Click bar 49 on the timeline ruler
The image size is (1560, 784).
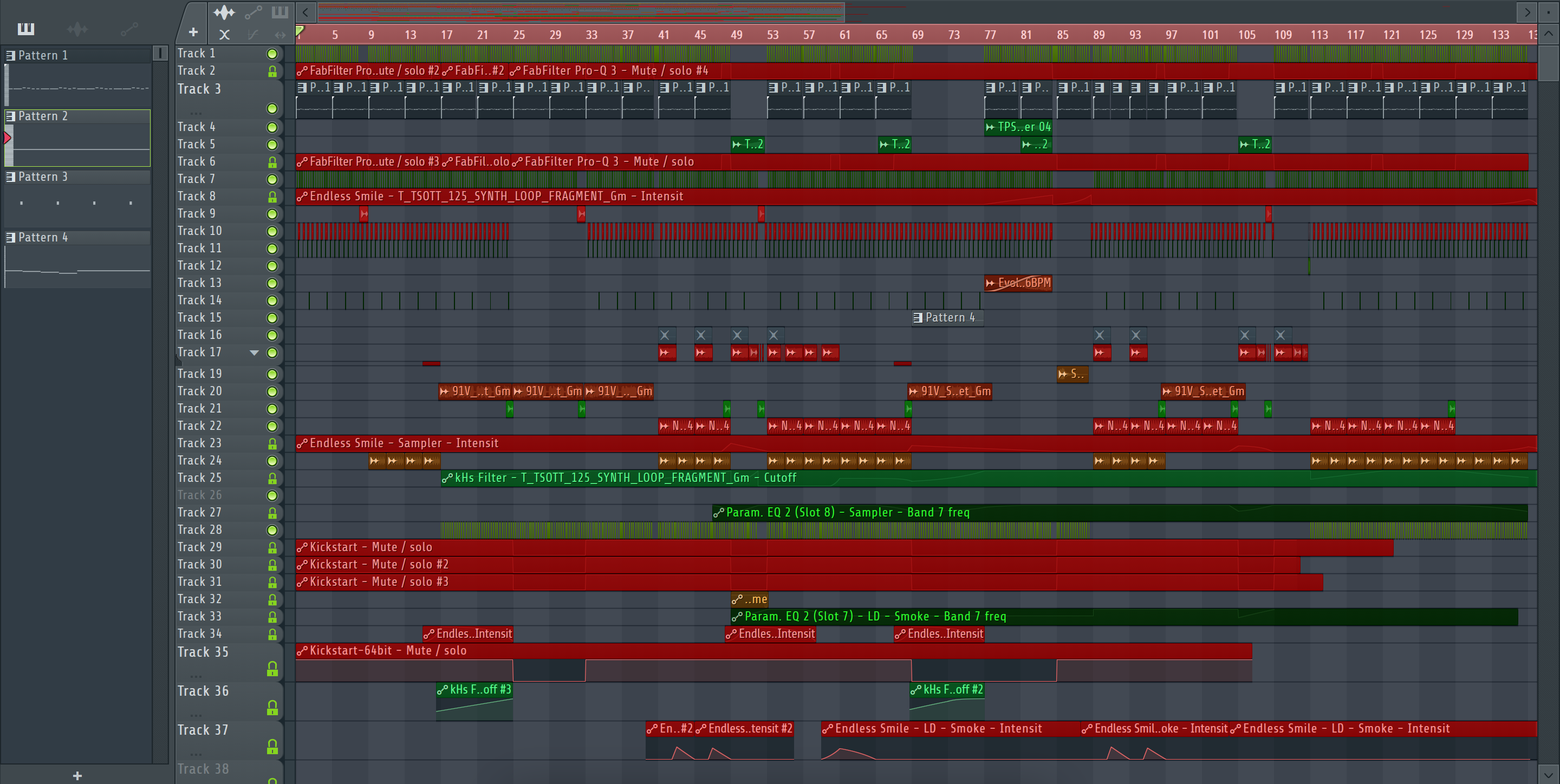click(x=736, y=35)
